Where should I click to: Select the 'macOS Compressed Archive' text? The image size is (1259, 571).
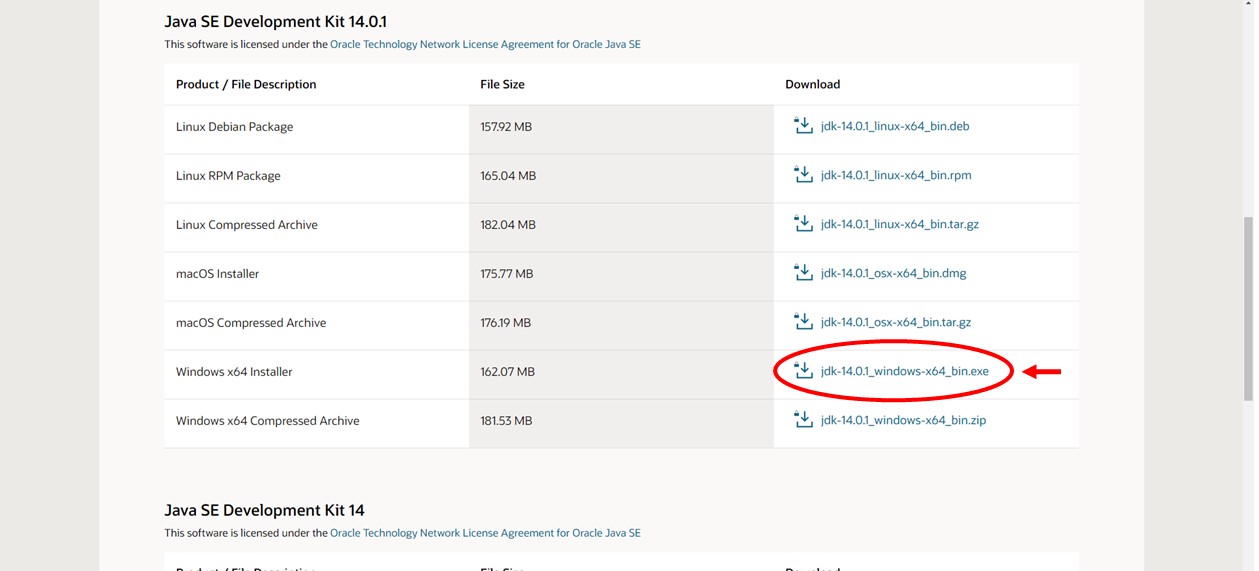click(x=251, y=323)
